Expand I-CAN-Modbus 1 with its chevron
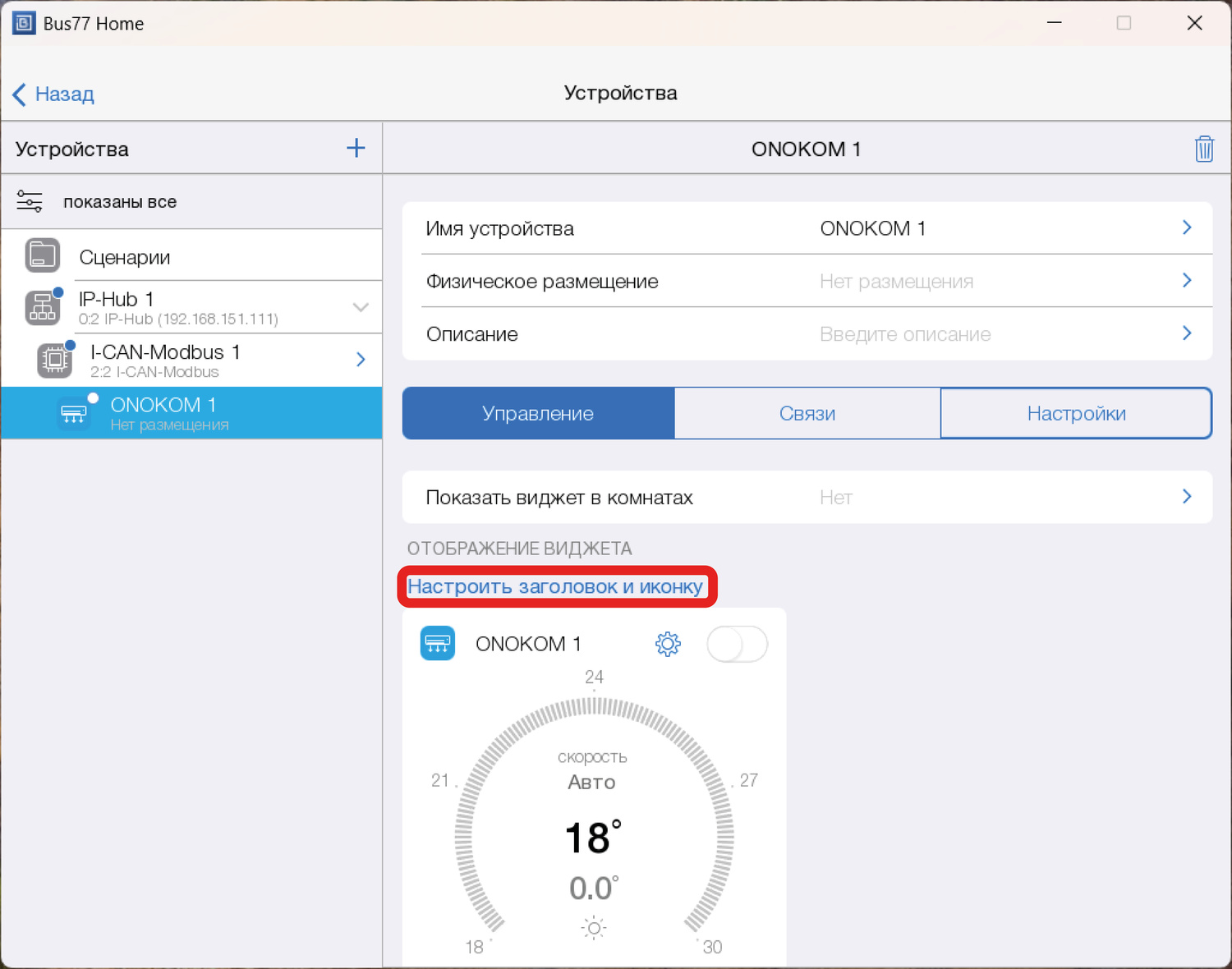 pyautogui.click(x=361, y=360)
